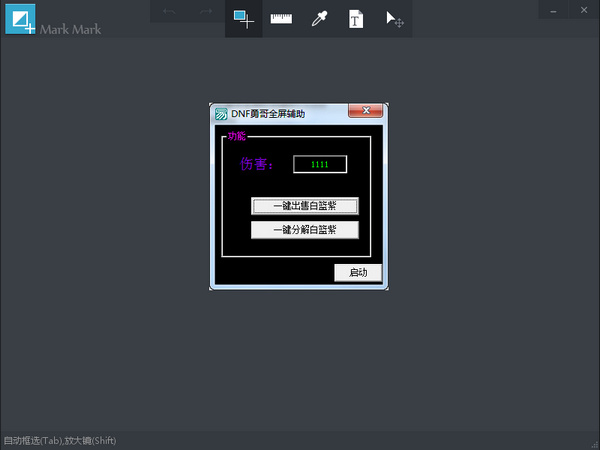Click the 启动 button
Image resolution: width=600 pixels, height=450 pixels.
click(357, 273)
